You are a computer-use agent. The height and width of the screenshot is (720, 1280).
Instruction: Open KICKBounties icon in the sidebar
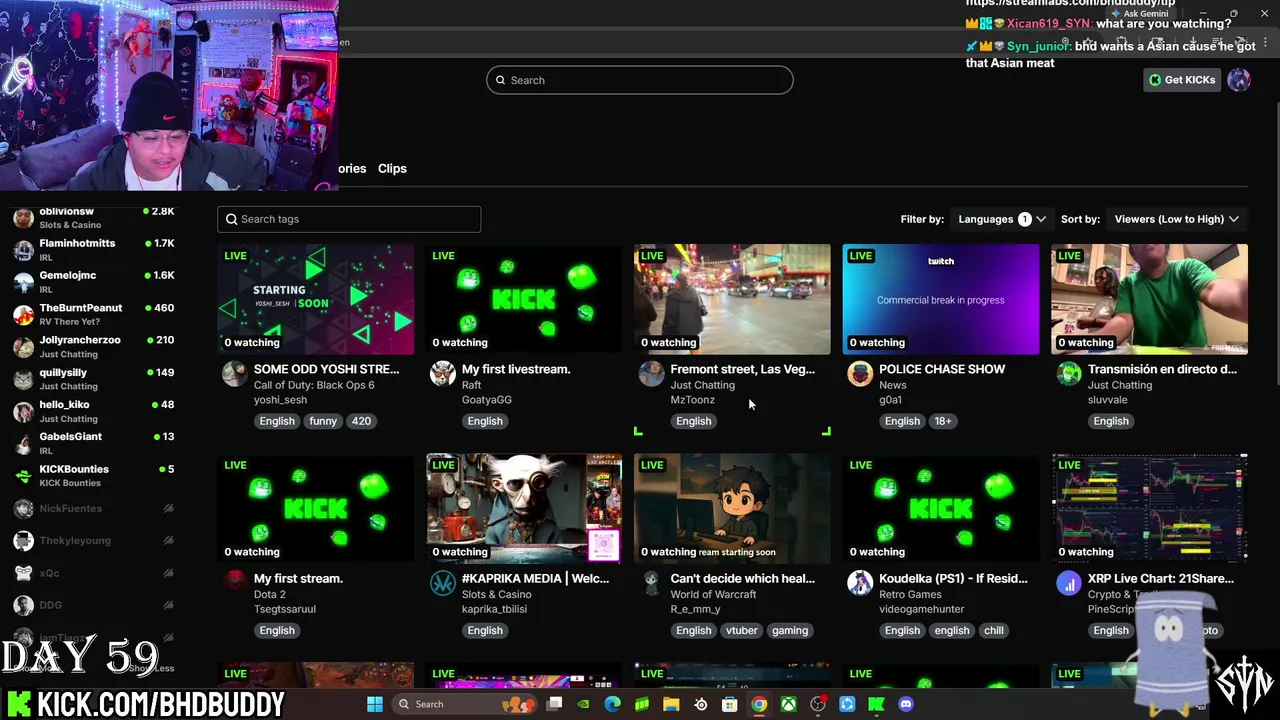(23, 476)
